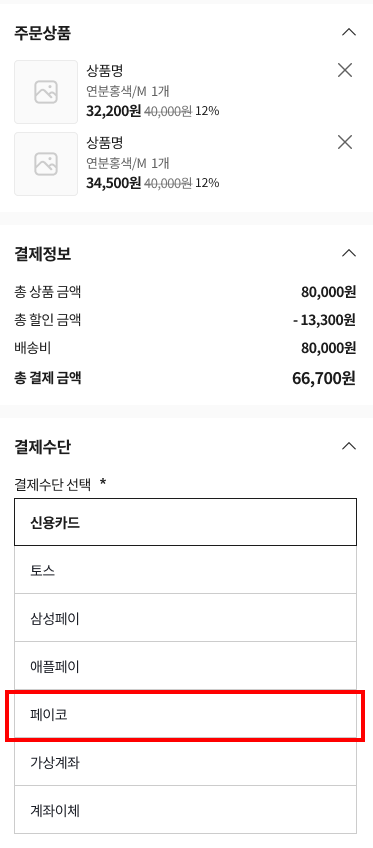Image resolution: width=373 pixels, height=848 pixels.
Task: Open the first 상품명 product title
Action: point(105,71)
